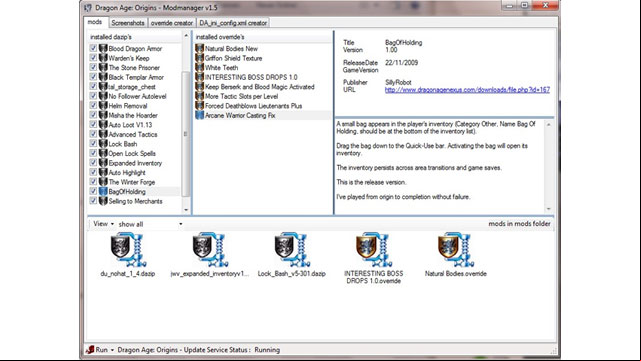Screen dimensions: 641x361
Task: Select Selling to Merchants list entry
Action: 135,201
